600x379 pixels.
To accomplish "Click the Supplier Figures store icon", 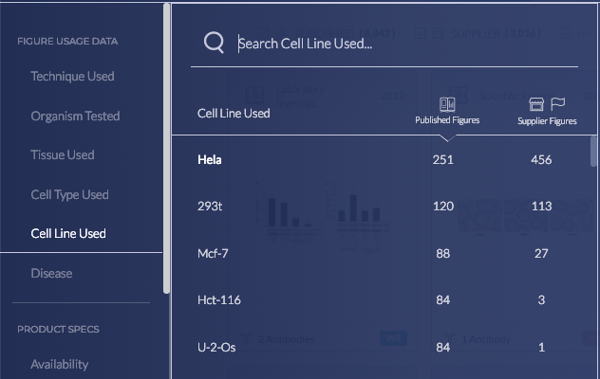I will tap(536, 104).
